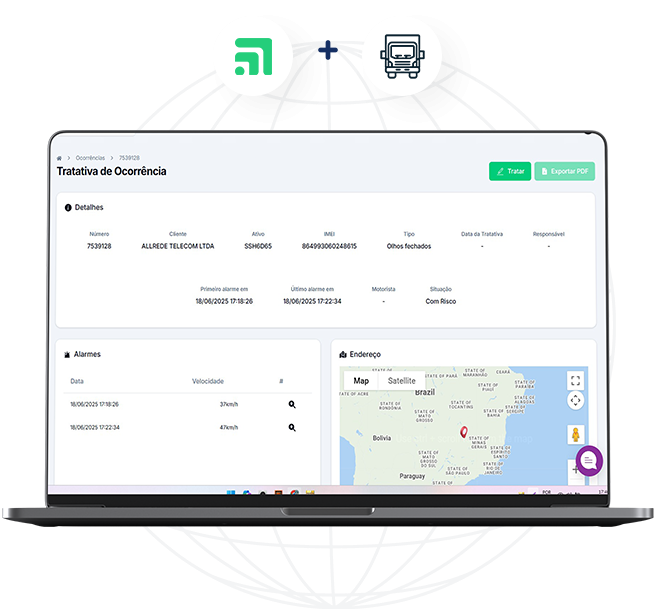Click the Endereço map icon
This screenshot has width=655, height=610.
point(343,355)
